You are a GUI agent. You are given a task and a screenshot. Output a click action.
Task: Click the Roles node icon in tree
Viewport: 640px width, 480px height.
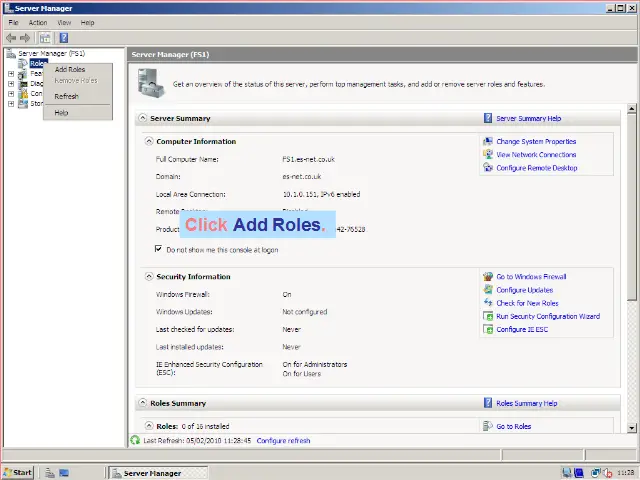coord(23,64)
